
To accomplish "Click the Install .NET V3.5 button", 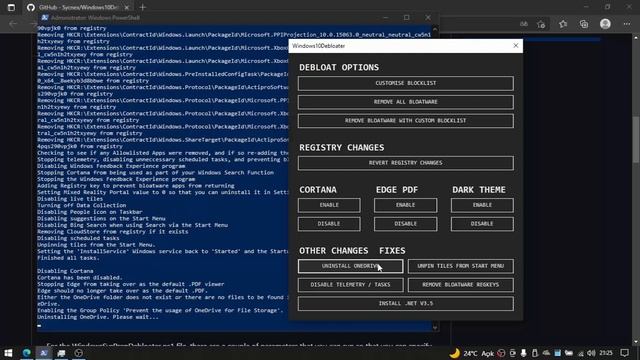I will click(405, 304).
